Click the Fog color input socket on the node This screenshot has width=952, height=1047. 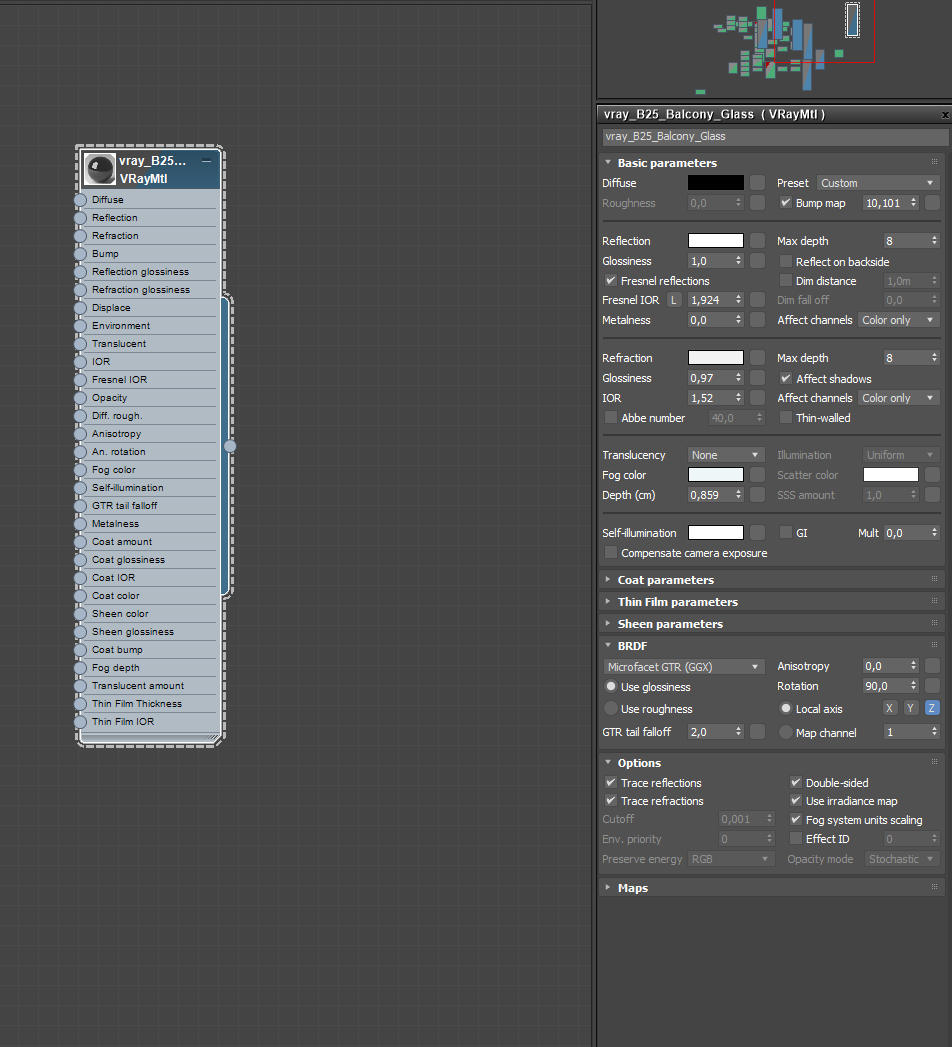tap(80, 470)
